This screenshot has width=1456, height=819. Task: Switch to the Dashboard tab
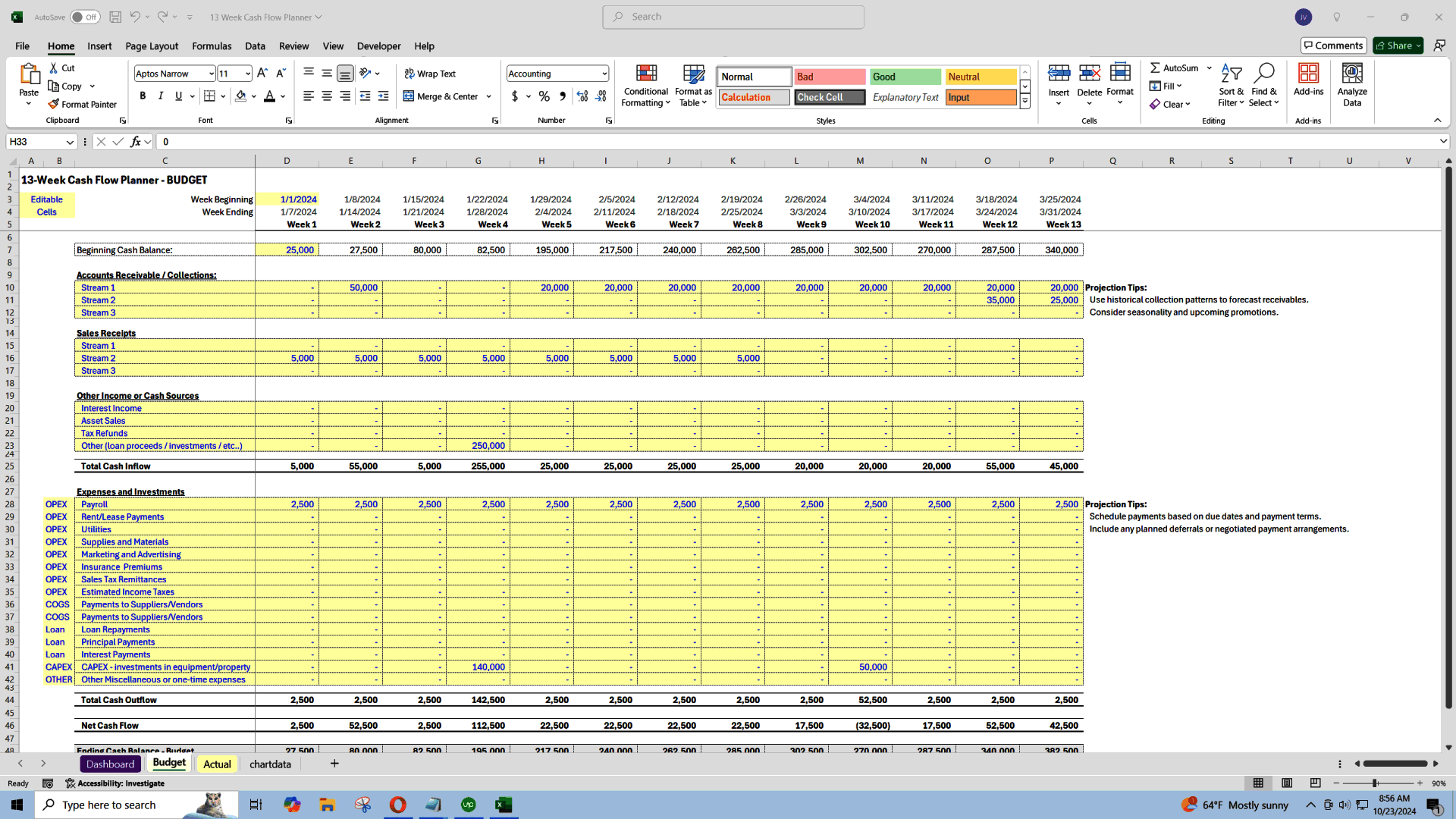[109, 764]
